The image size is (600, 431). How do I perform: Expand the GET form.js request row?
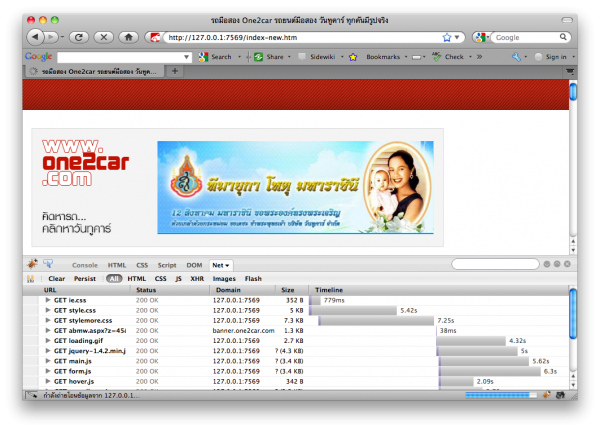(48, 371)
